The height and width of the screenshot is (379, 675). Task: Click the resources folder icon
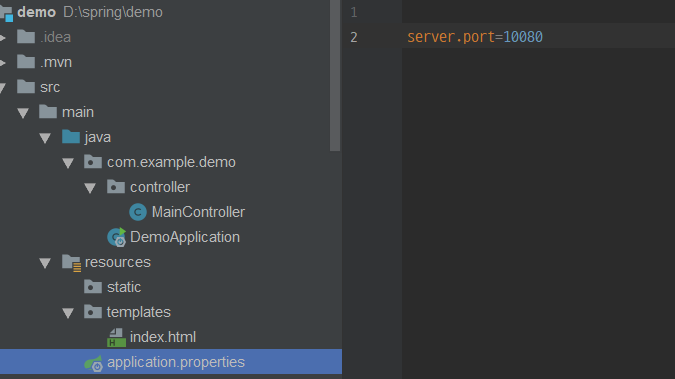(71, 263)
